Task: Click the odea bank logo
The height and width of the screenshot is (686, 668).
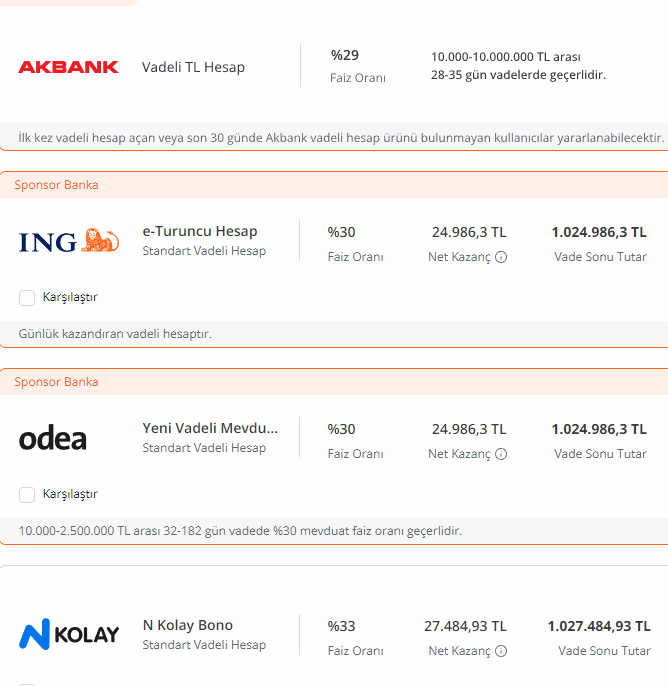Action: click(53, 438)
